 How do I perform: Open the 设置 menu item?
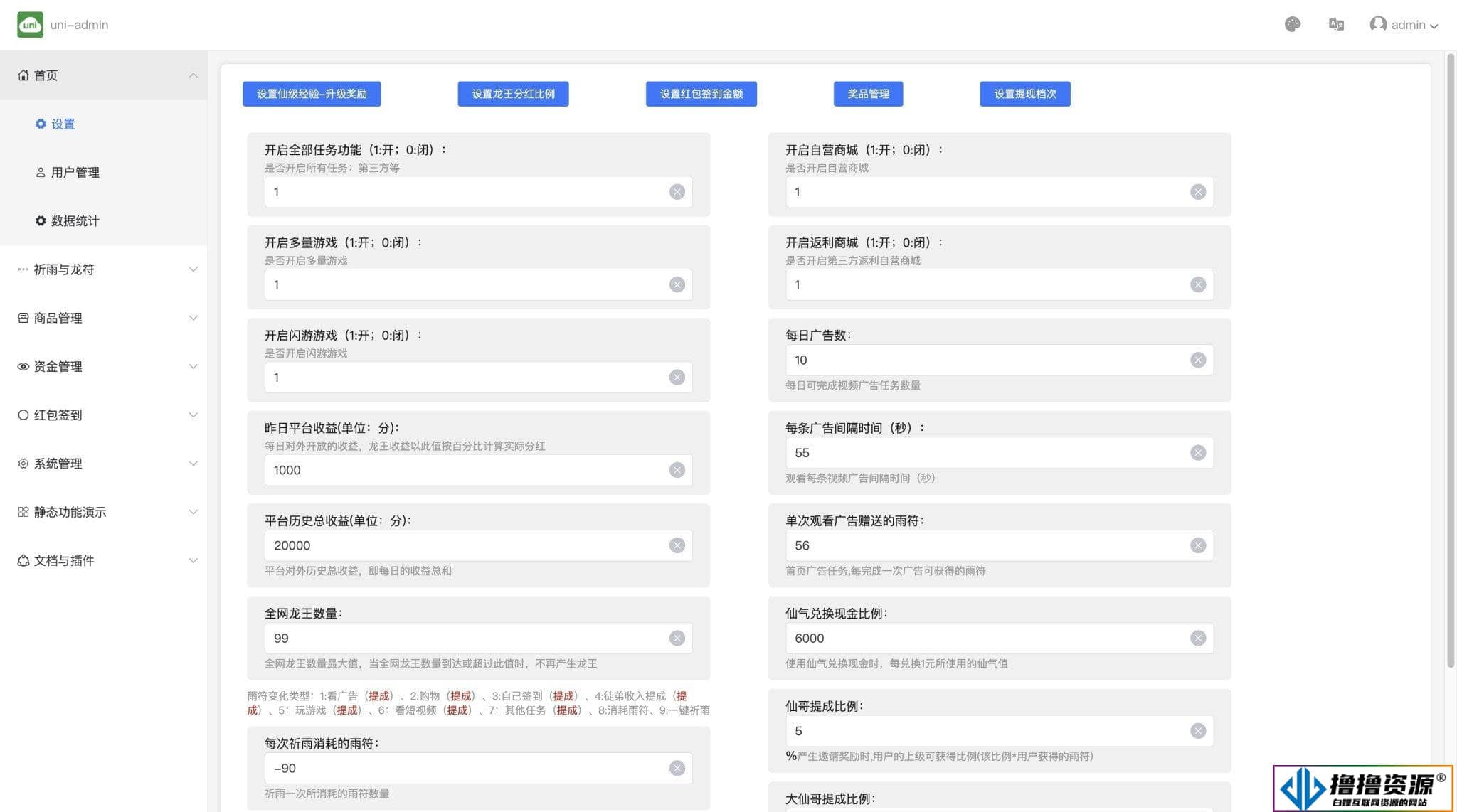coord(104,124)
